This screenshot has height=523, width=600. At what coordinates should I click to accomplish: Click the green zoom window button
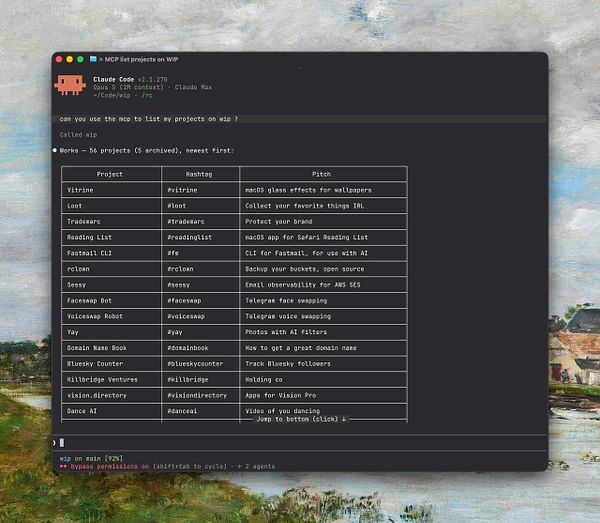tap(80, 59)
